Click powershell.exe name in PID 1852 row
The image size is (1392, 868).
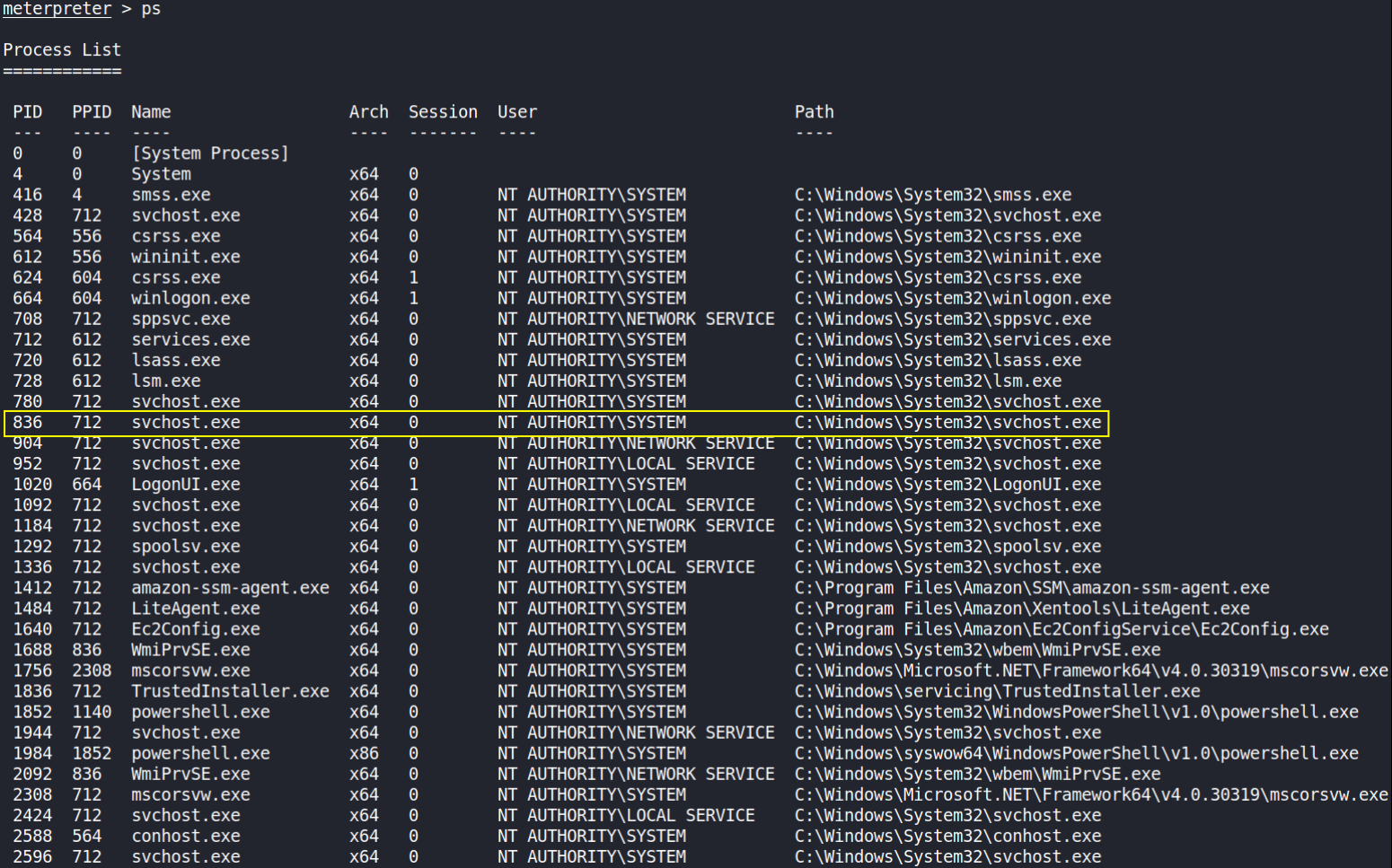pos(200,712)
